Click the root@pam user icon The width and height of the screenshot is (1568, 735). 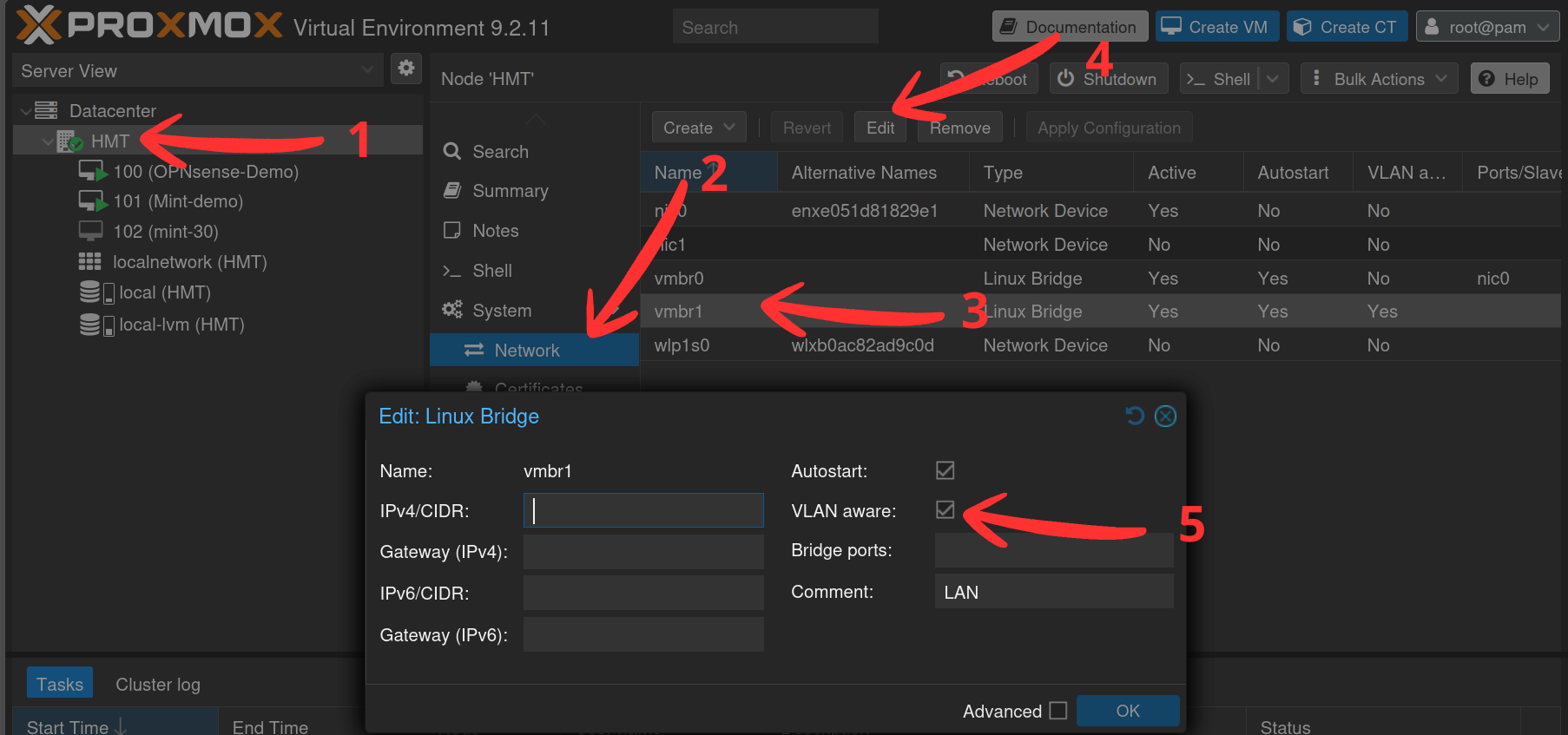(x=1432, y=27)
